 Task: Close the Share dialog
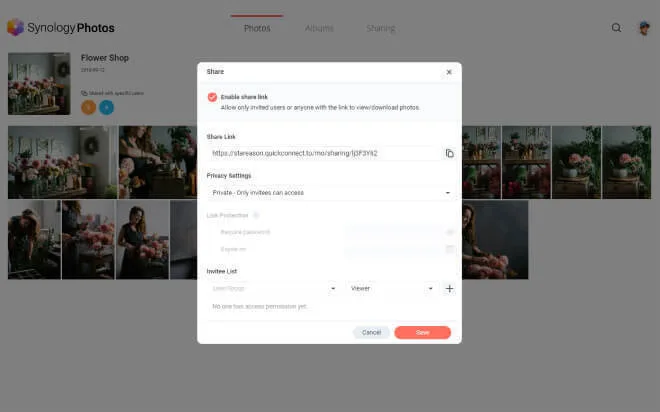point(448,72)
